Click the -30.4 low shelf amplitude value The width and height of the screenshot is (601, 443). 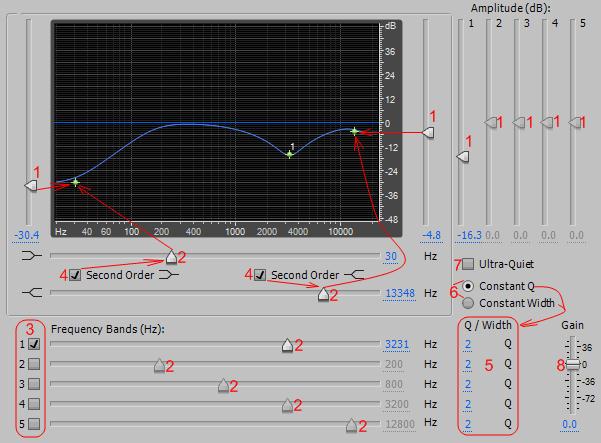[26, 236]
